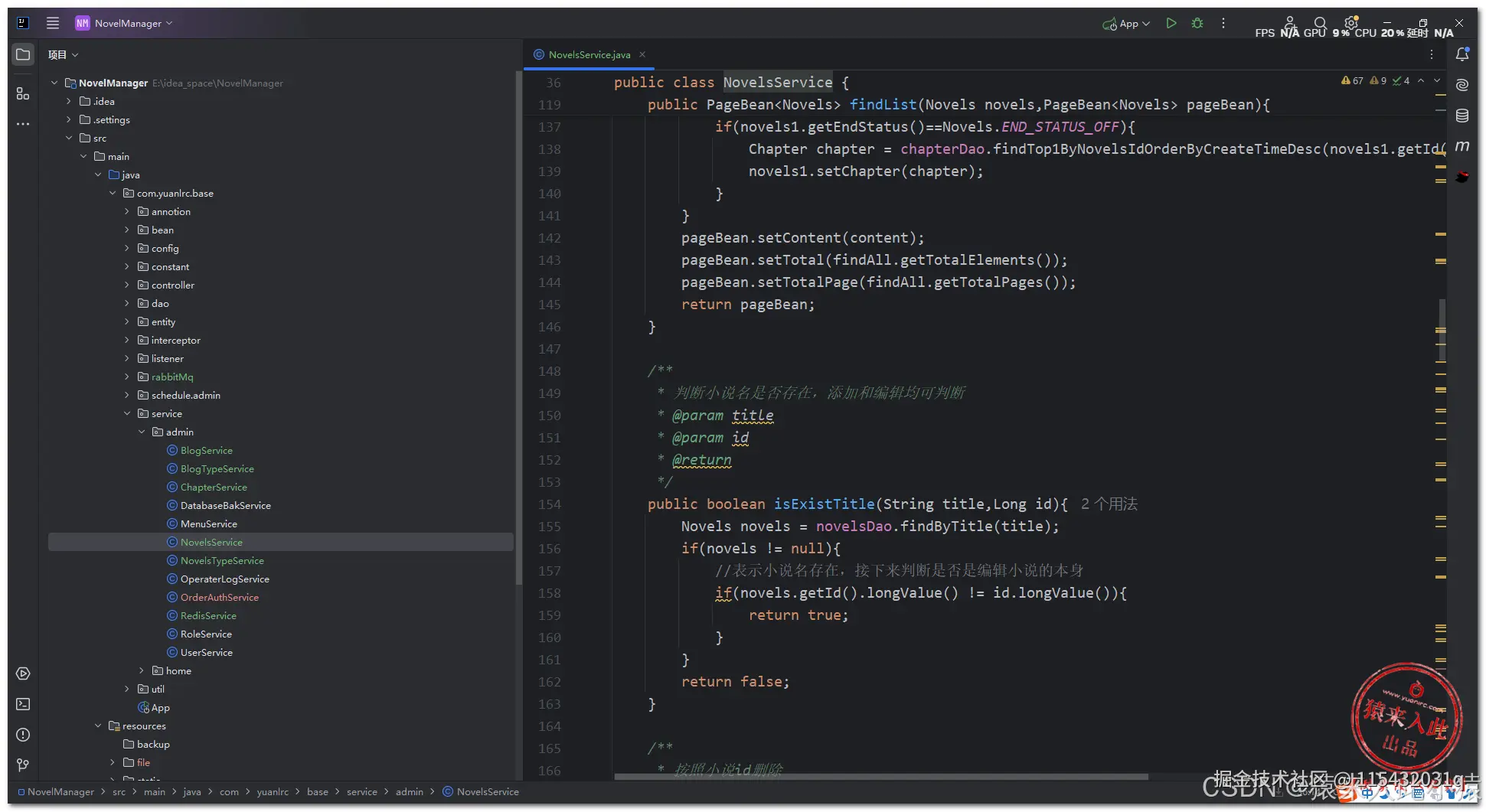The width and height of the screenshot is (1486, 812).
Task: Click the editor vertical scrollbar thumb
Action: (x=1442, y=330)
